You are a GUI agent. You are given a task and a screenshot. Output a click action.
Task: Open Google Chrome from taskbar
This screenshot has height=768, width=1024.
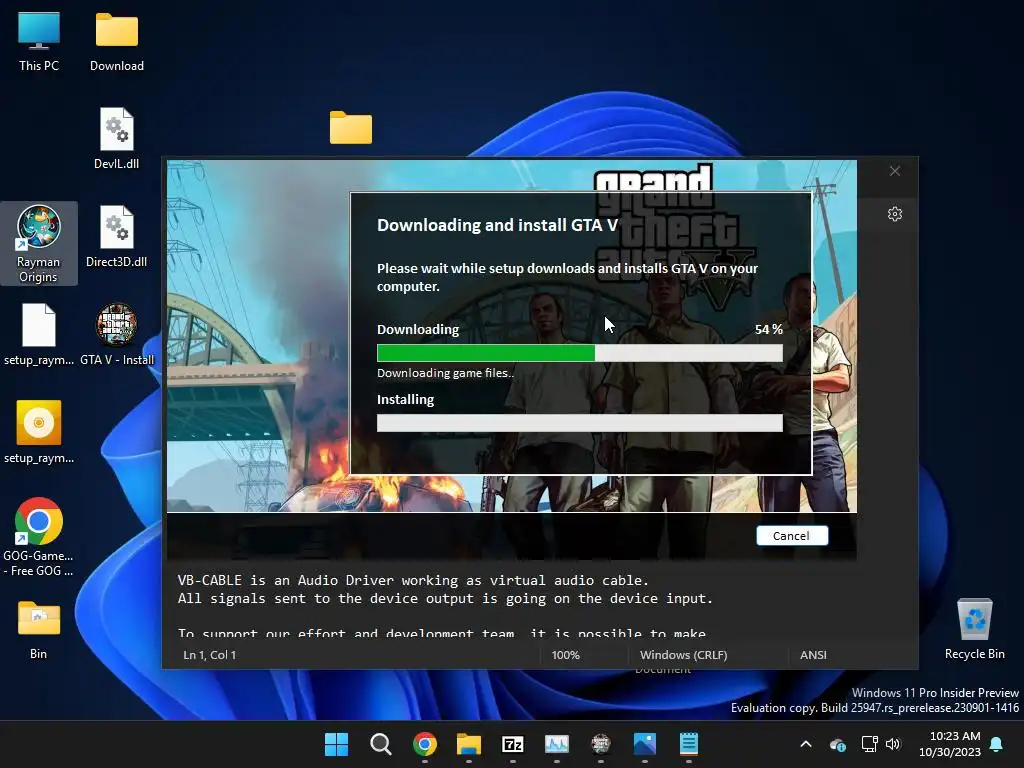424,744
